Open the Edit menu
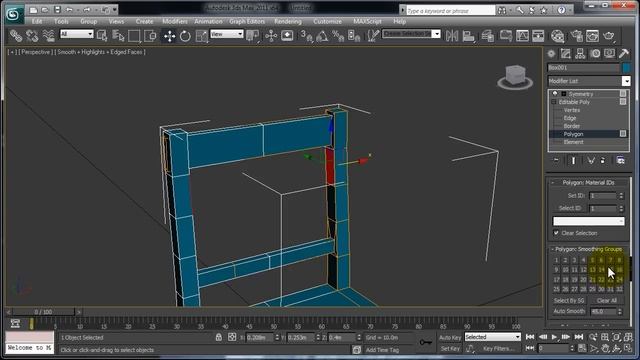Viewport: 640px width, 360px height. (37, 21)
